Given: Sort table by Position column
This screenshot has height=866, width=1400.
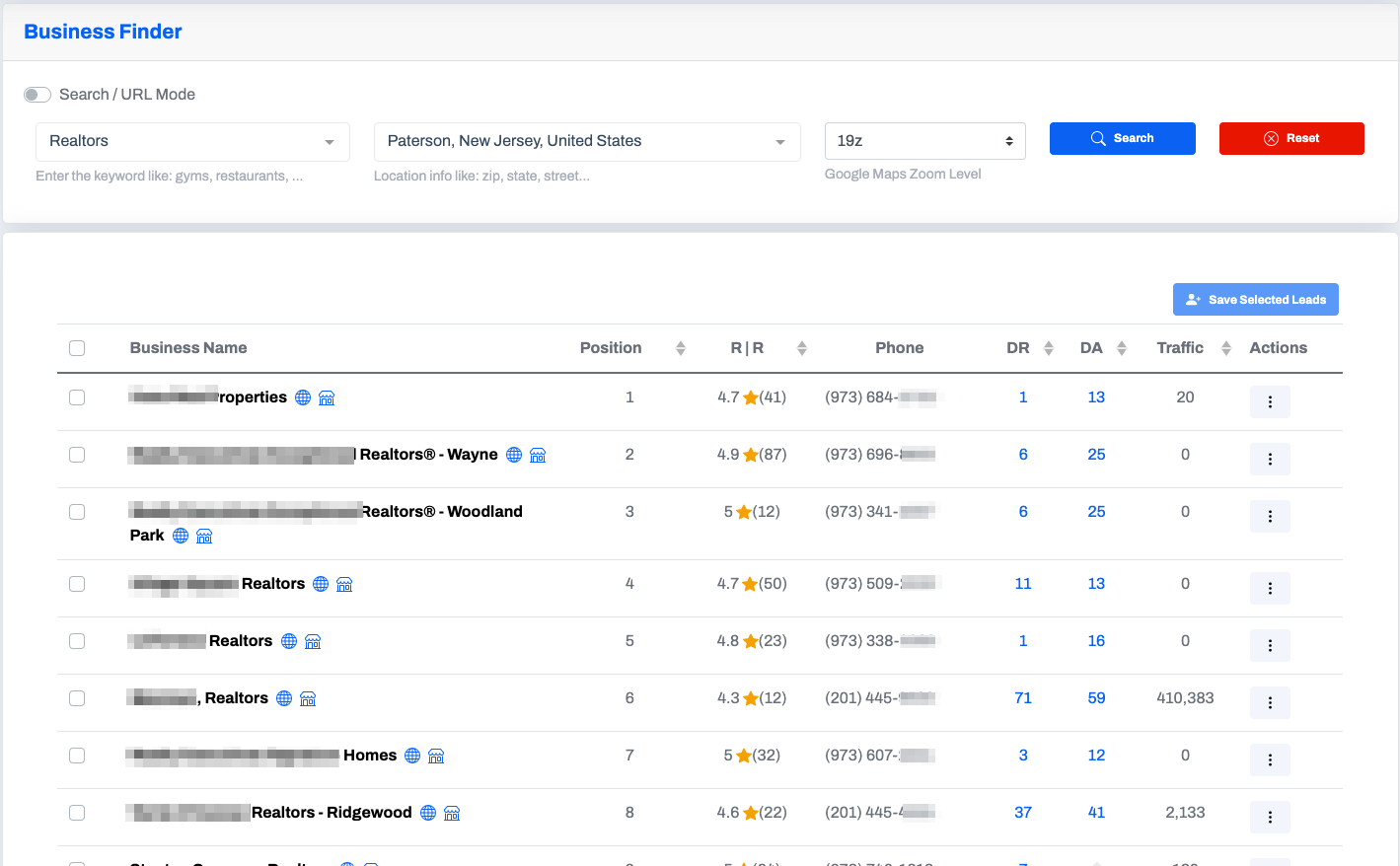Looking at the screenshot, I should (681, 348).
